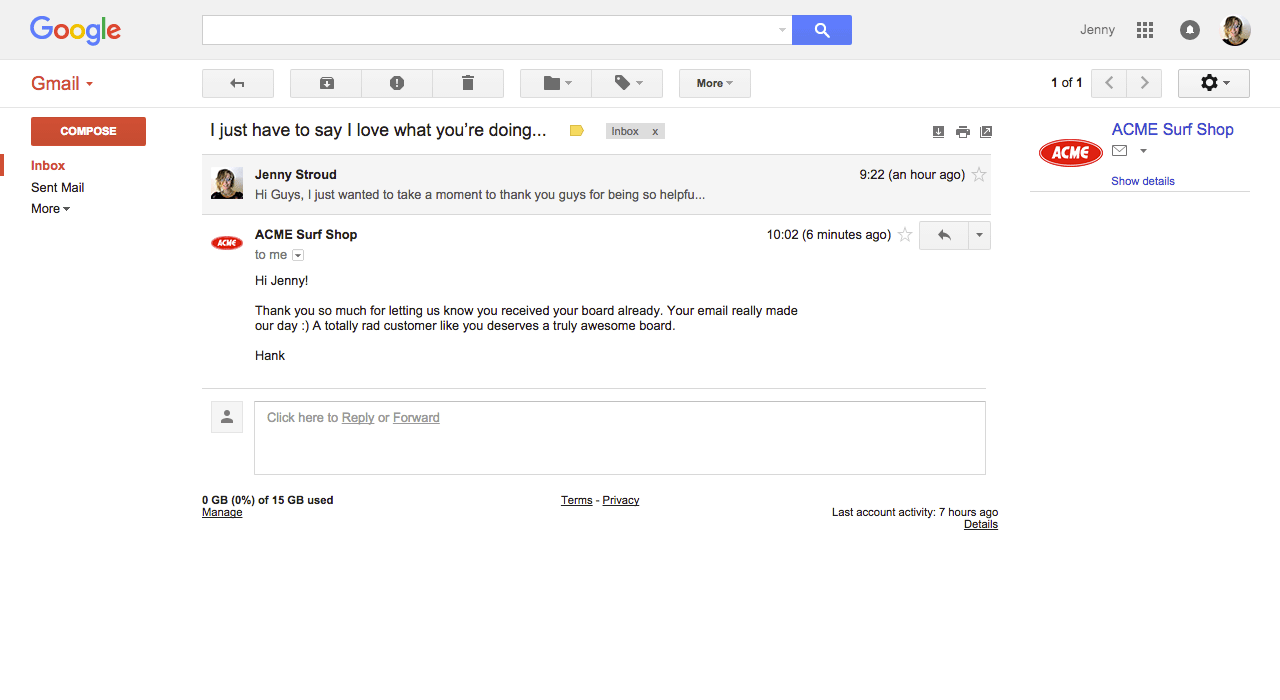Viewport: 1280px width, 700px height.
Task: Open the Labels tag dropdown
Action: click(x=628, y=83)
